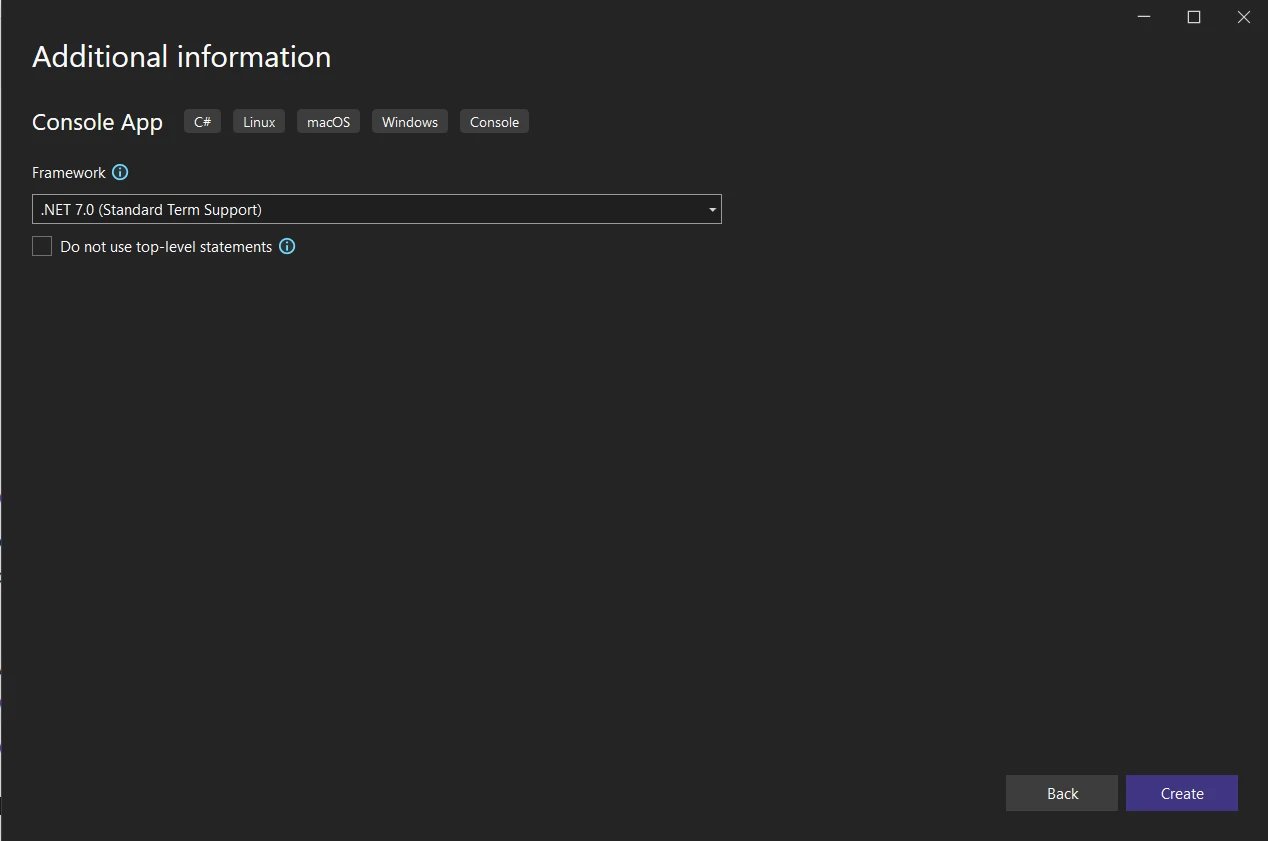
Task: Maximize the dialog window
Action: pos(1193,17)
